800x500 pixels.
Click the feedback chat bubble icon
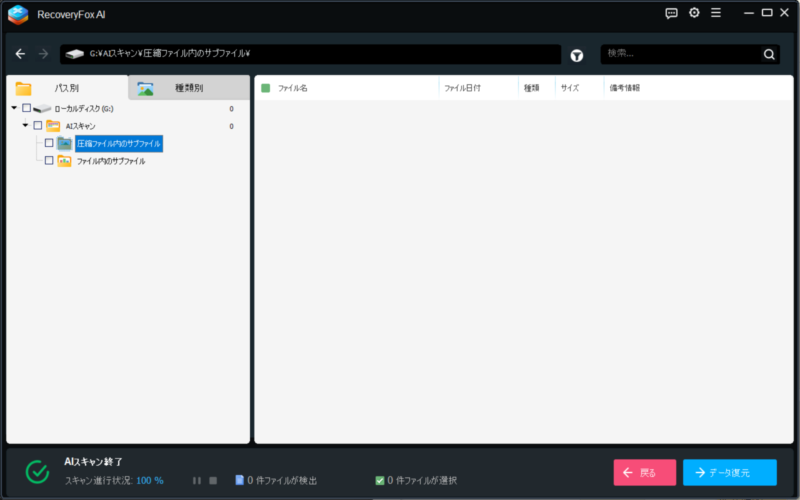tap(671, 13)
